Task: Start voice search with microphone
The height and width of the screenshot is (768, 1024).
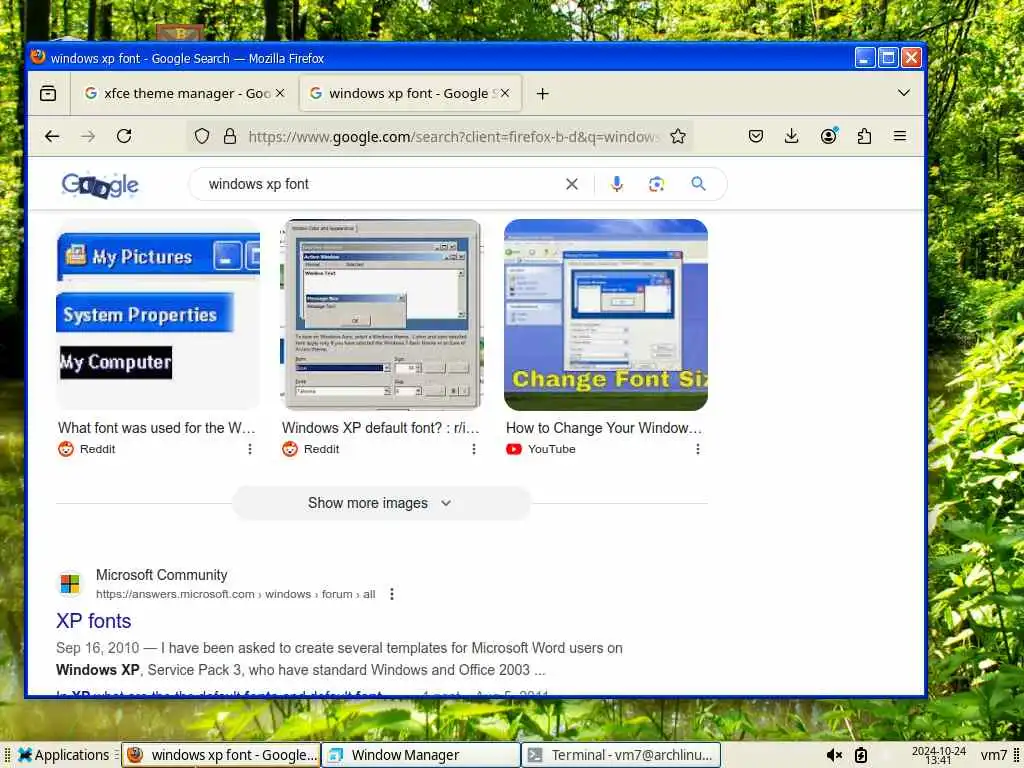Action: click(x=616, y=184)
